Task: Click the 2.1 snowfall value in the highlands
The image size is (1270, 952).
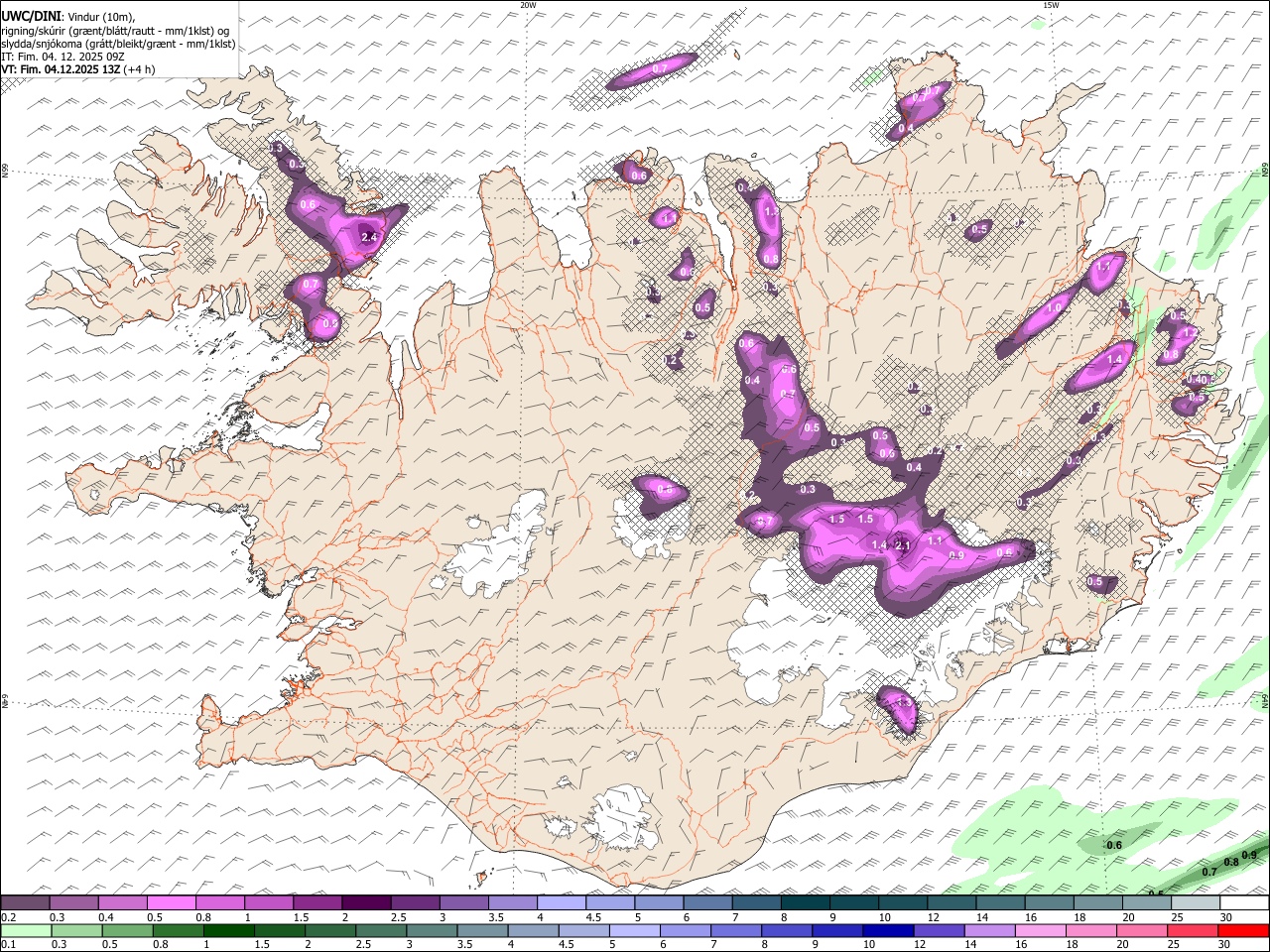Action: 903,545
